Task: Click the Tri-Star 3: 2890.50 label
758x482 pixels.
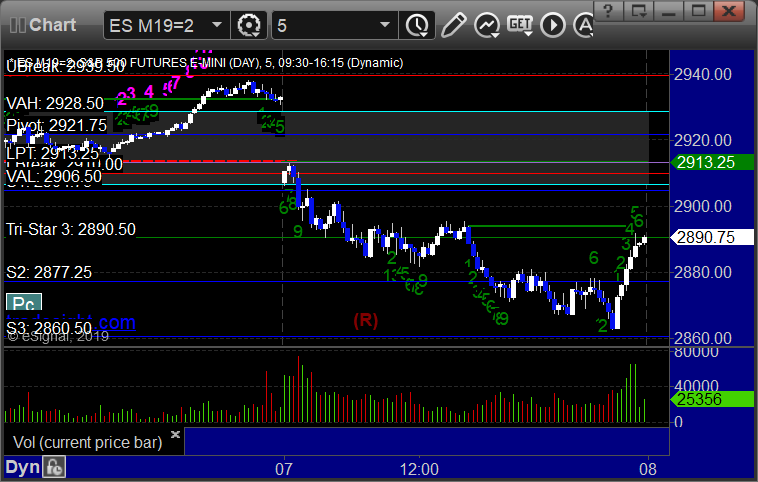Action: coord(71,229)
